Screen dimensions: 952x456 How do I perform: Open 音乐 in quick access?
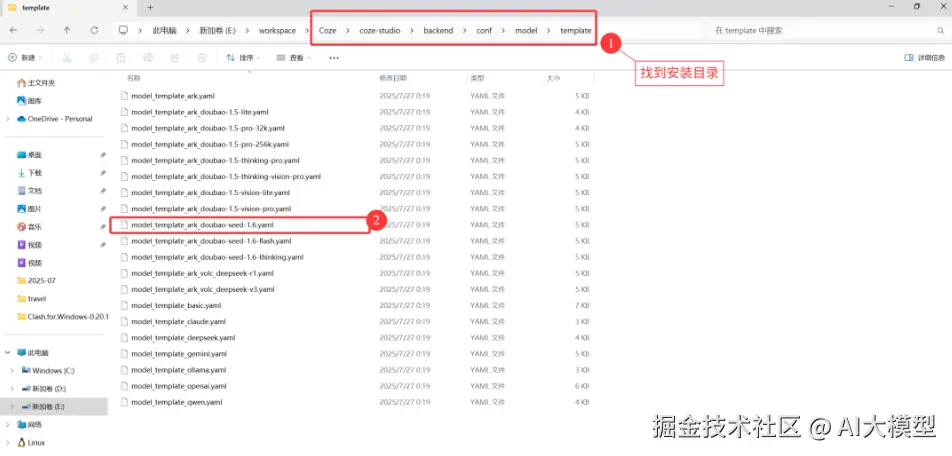point(30,226)
